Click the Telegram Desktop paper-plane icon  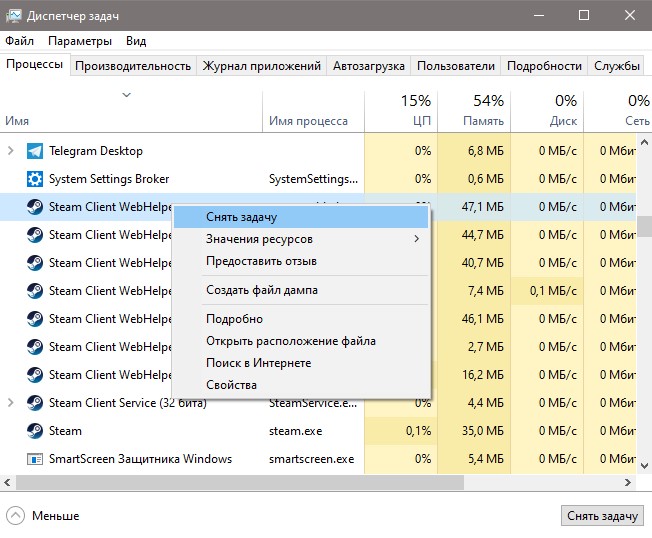coord(35,151)
